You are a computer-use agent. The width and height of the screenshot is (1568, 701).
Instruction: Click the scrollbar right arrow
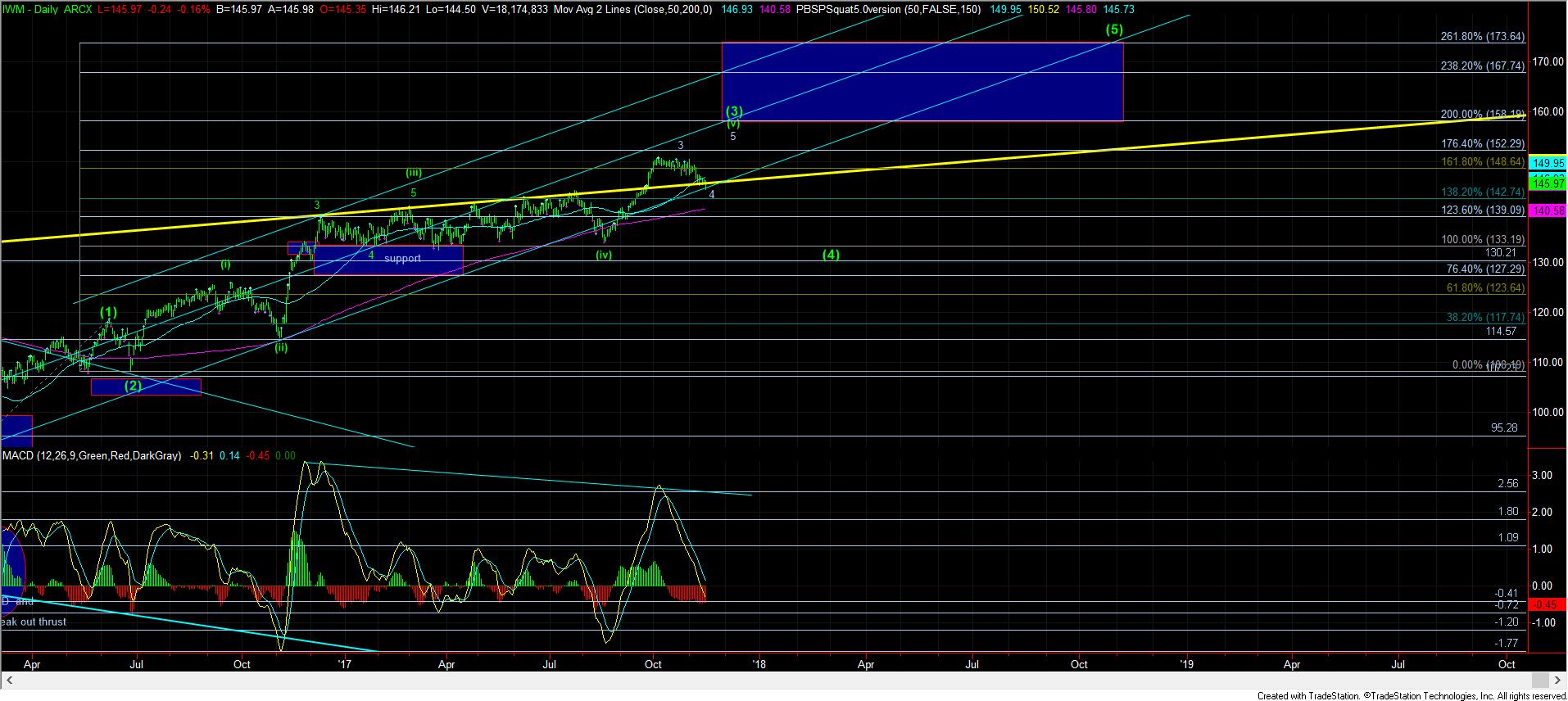pyautogui.click(x=1559, y=681)
